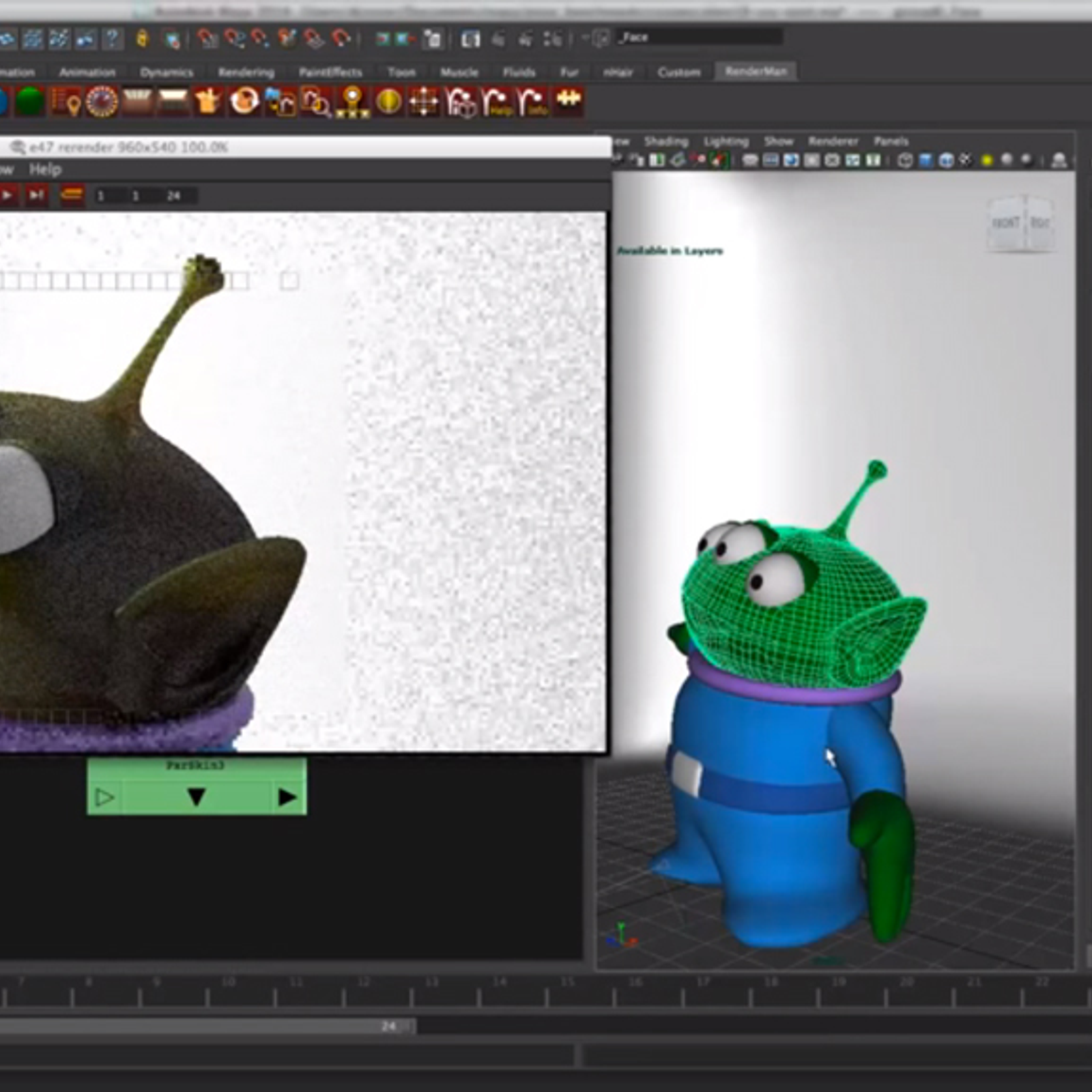Screen dimensions: 1092x1092
Task: Click the viewport ViewCube FRONT face
Action: pyautogui.click(x=1006, y=223)
